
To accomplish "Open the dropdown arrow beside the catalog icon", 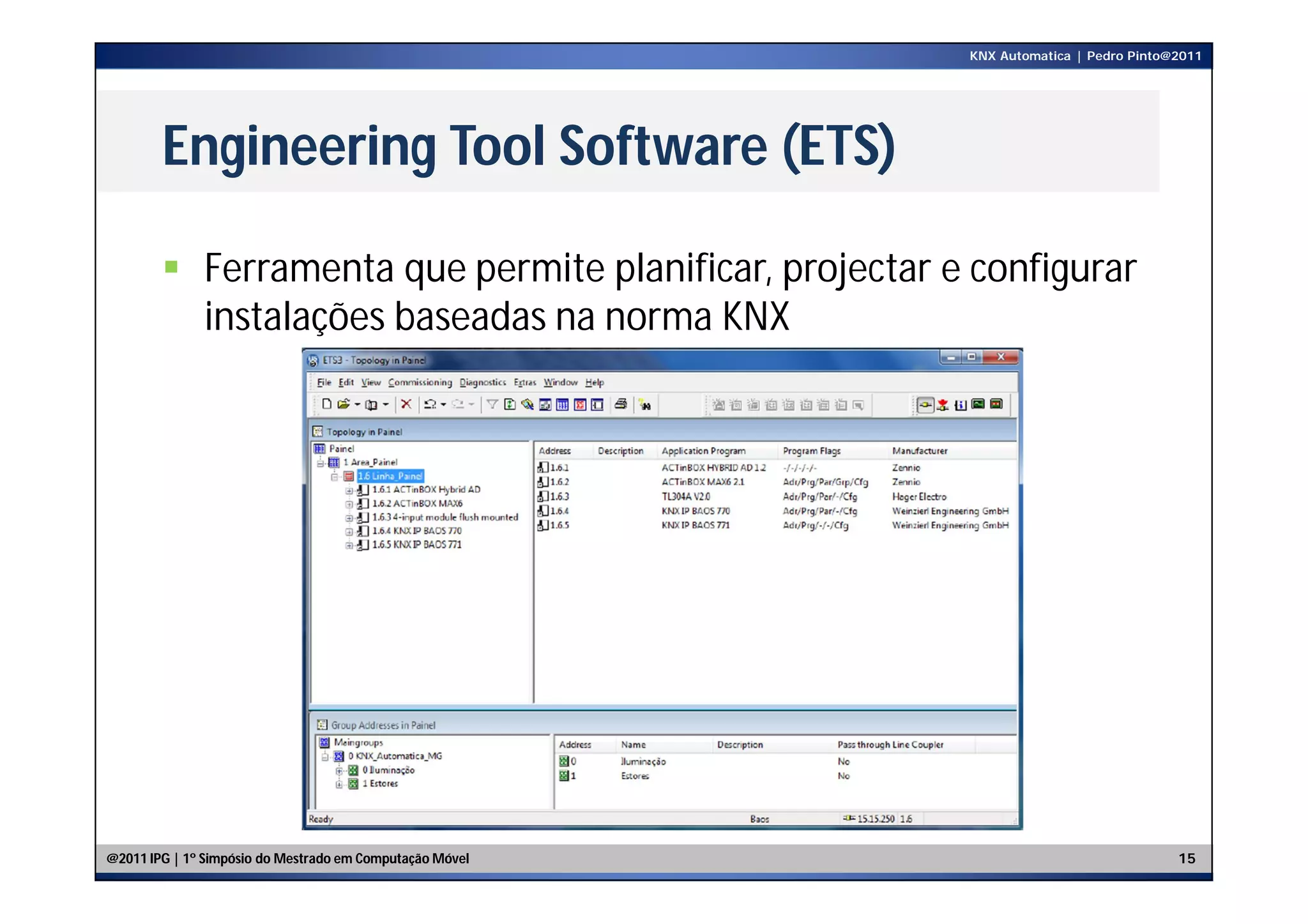I will 386,405.
